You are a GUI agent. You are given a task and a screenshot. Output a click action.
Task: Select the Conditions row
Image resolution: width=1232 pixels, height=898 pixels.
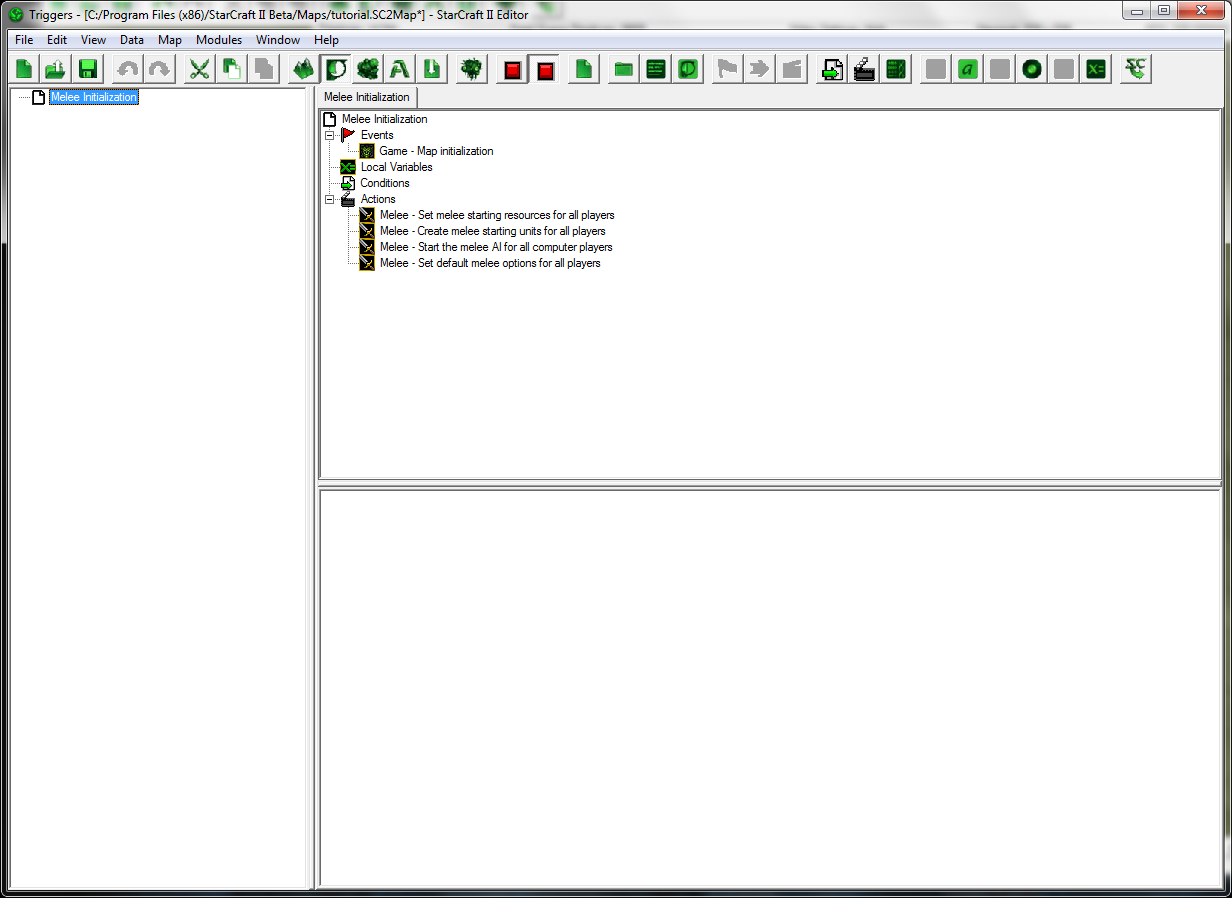385,183
